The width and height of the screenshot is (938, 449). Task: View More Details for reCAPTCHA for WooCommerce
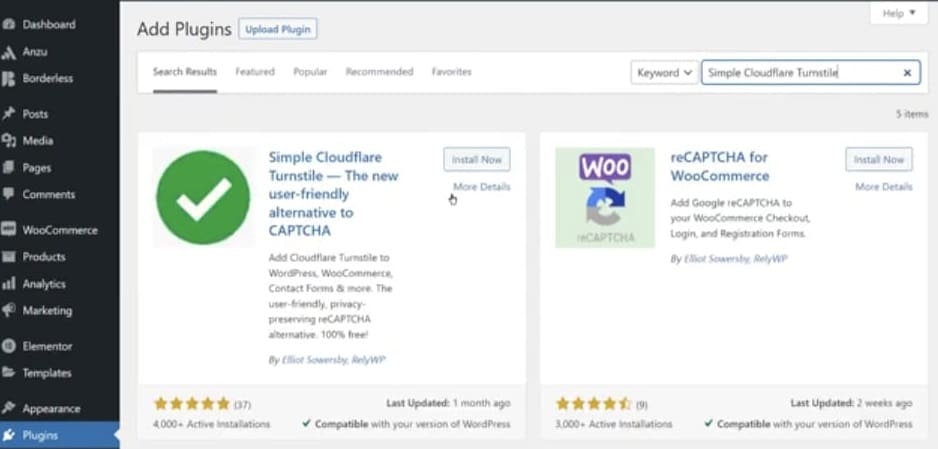[x=884, y=187]
